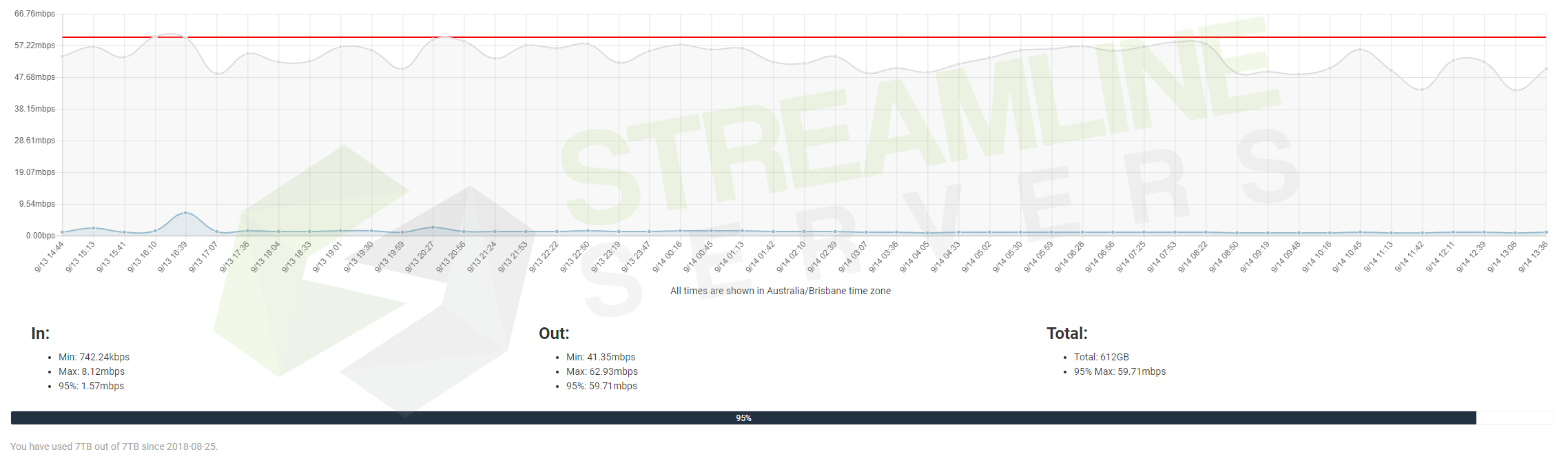Click the "Out:" heading
1568x463 pixels.
(554, 333)
